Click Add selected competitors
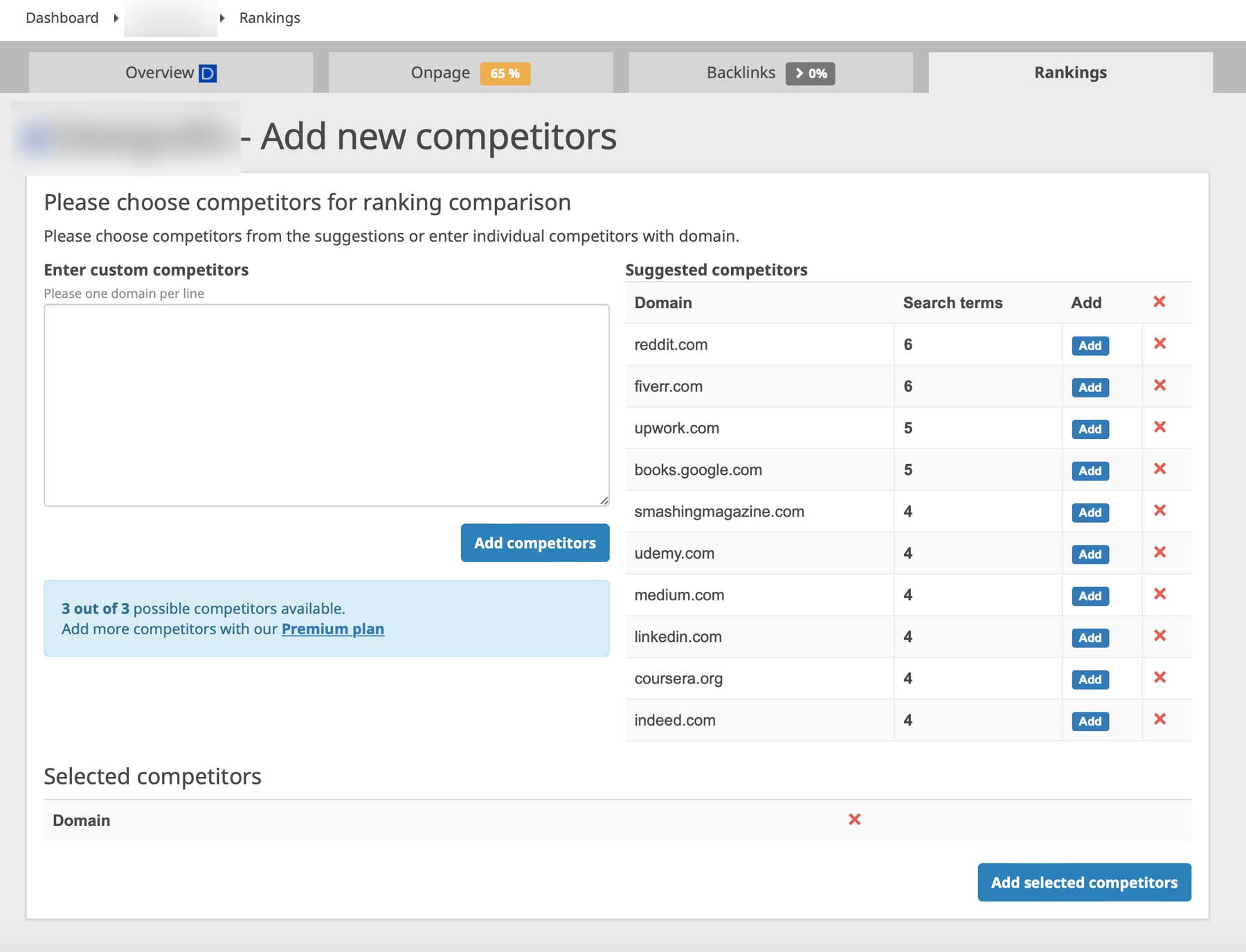1246x952 pixels. (1083, 882)
